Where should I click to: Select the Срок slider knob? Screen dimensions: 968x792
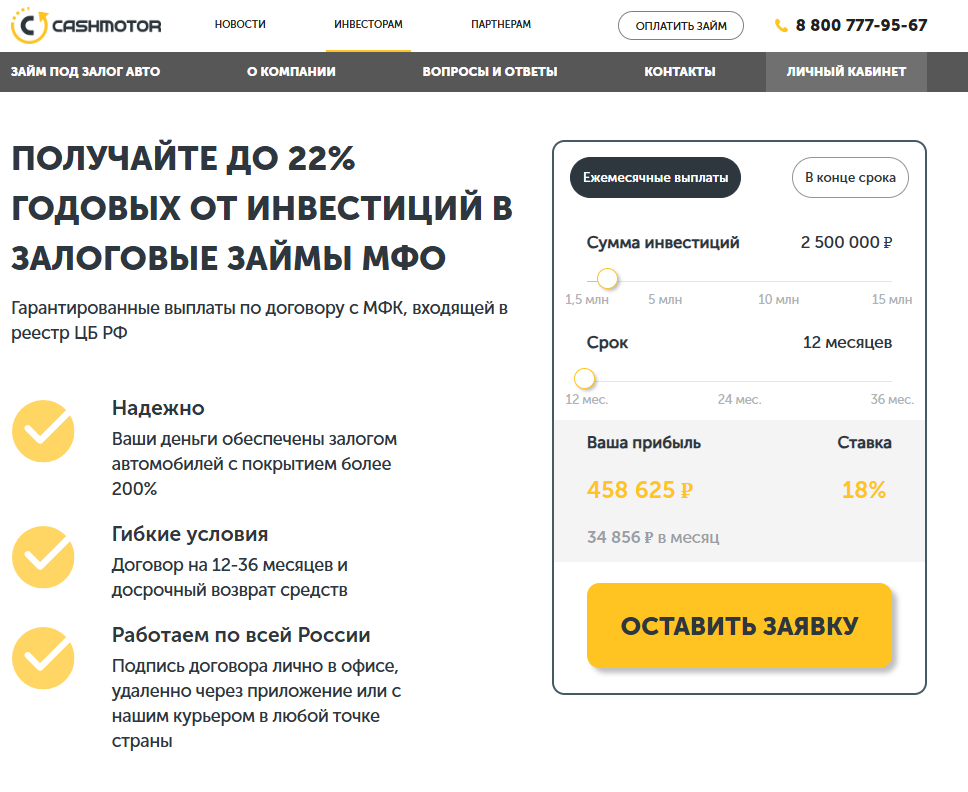[585, 379]
